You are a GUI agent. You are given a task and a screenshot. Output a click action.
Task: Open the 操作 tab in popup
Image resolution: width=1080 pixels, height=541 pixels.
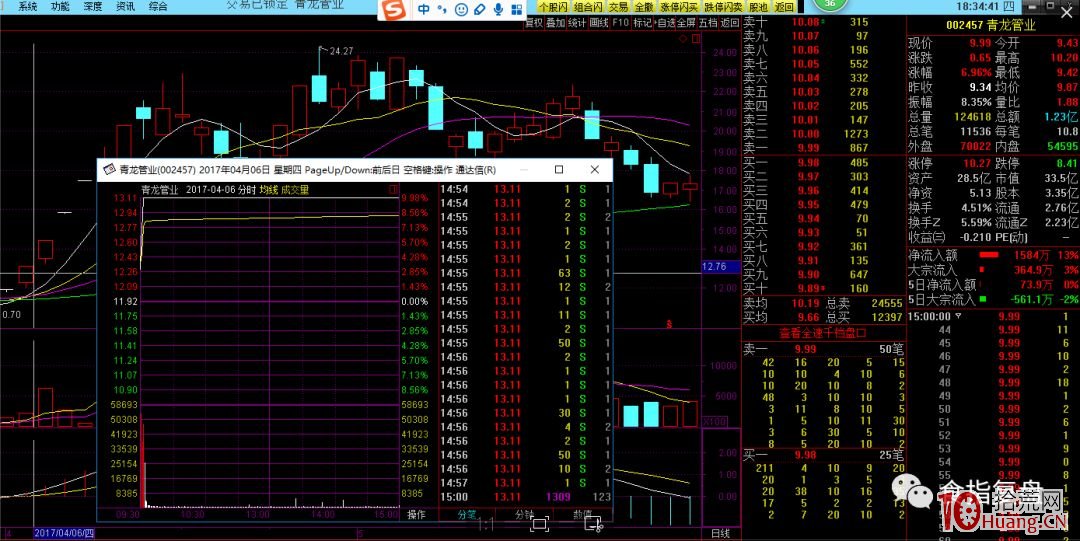click(x=417, y=514)
